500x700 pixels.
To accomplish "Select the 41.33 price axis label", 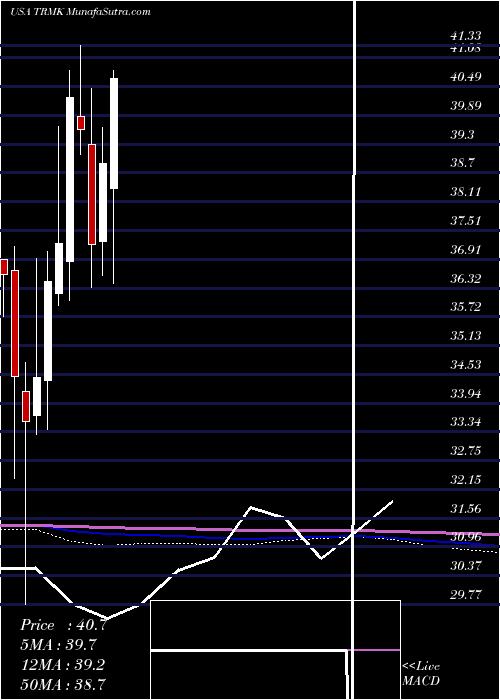I will click(x=466, y=38).
